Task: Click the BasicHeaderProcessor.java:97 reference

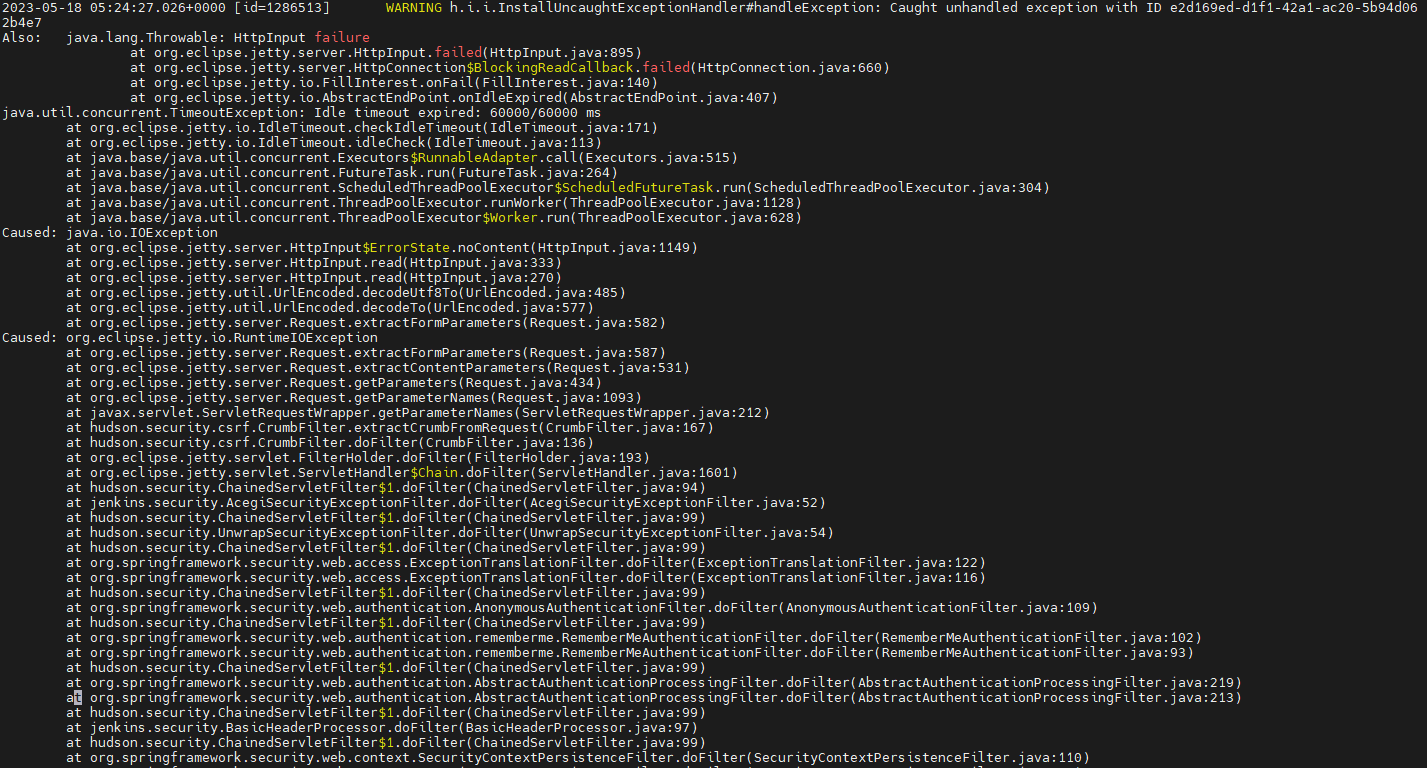Action: point(618,727)
